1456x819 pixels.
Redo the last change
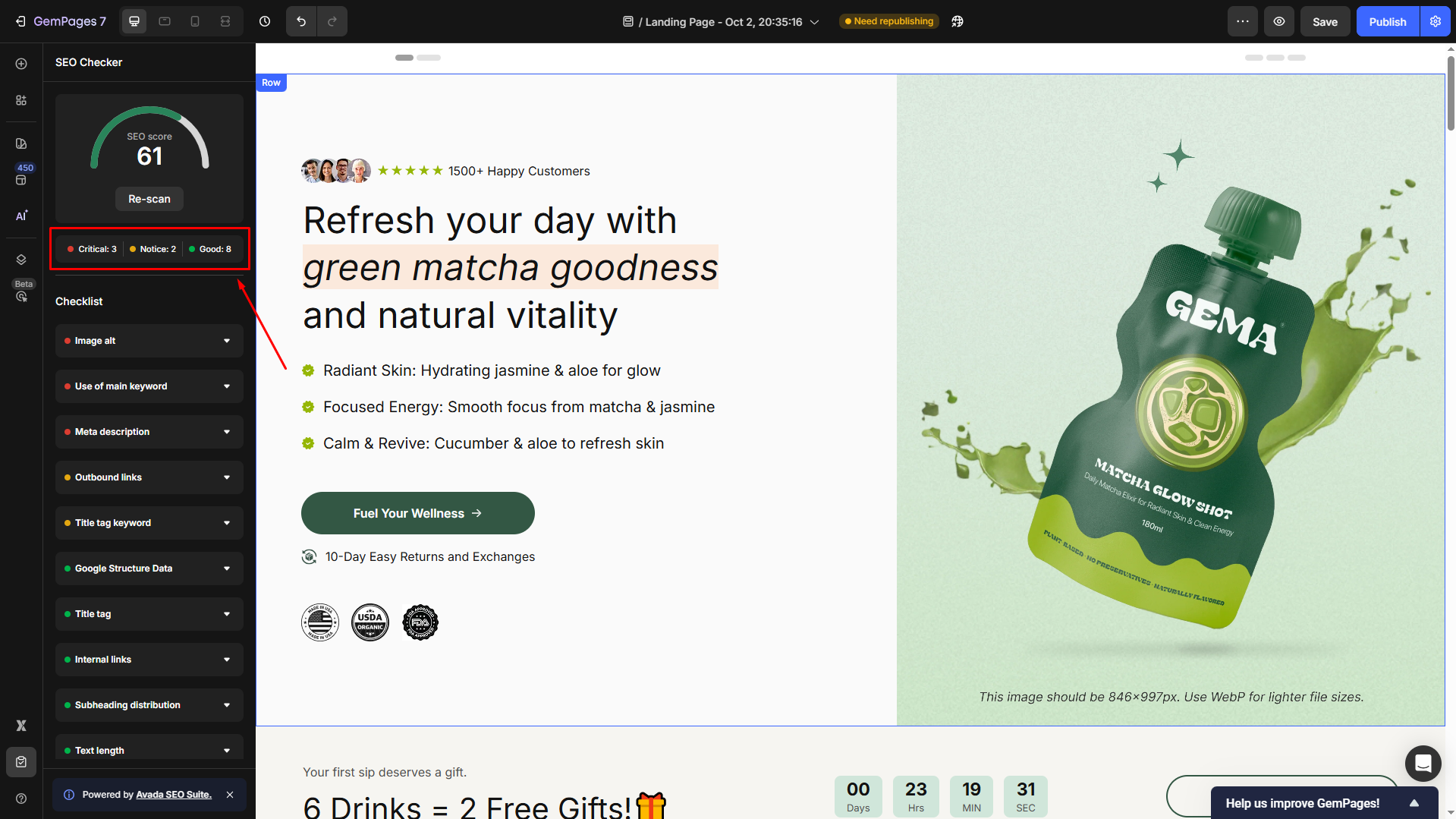click(332, 21)
